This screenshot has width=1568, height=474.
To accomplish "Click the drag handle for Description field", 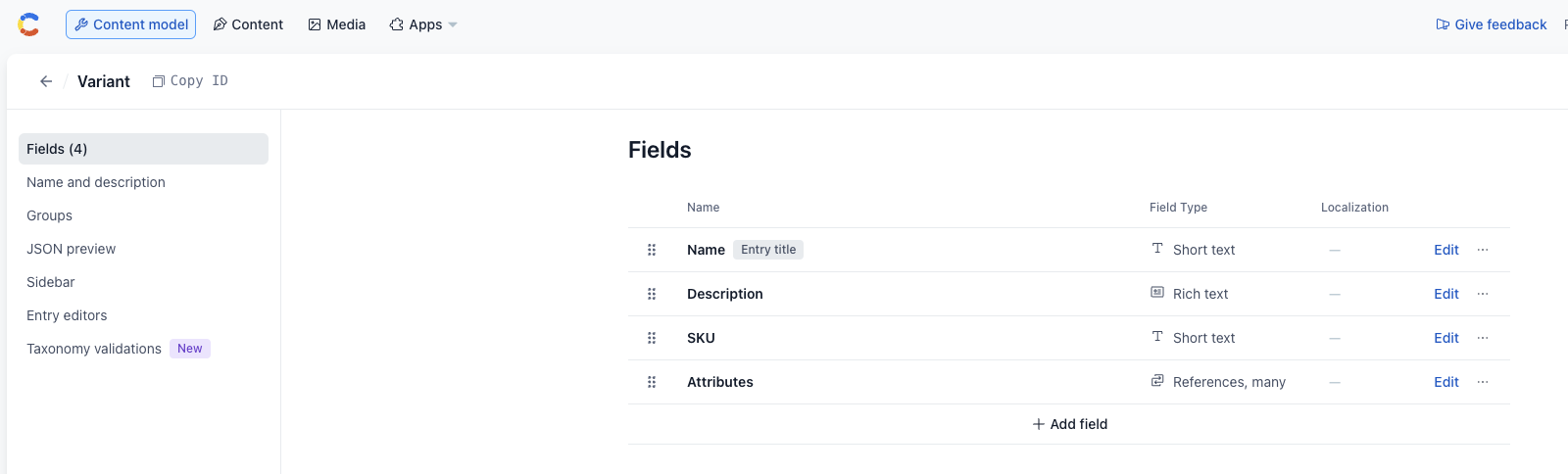I will coord(652,294).
